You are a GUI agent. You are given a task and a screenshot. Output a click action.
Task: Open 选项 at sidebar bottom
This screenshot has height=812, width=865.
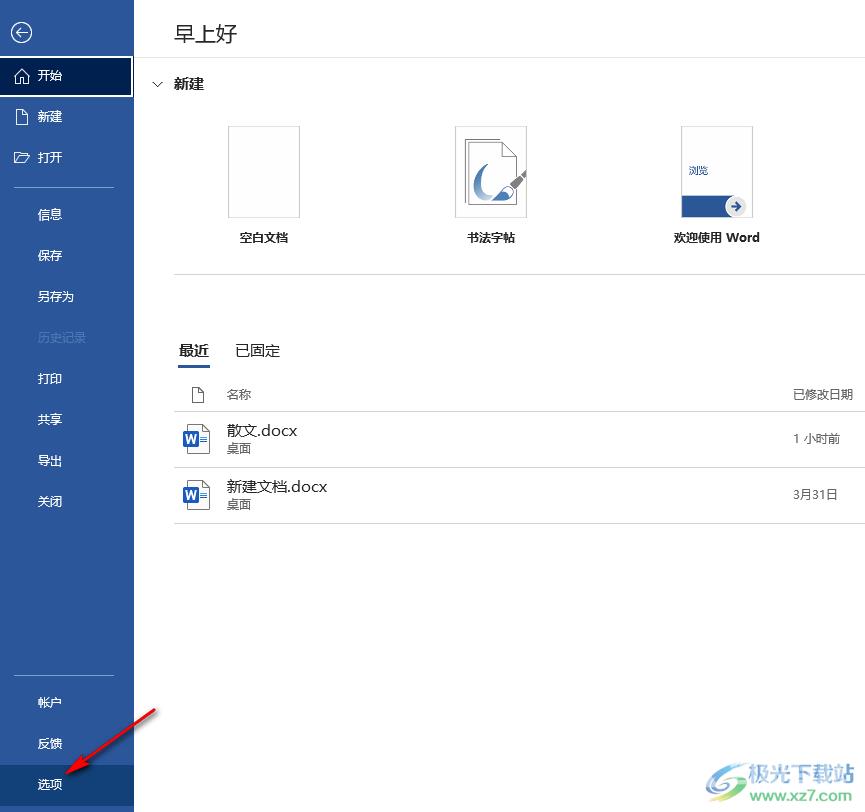(66, 785)
